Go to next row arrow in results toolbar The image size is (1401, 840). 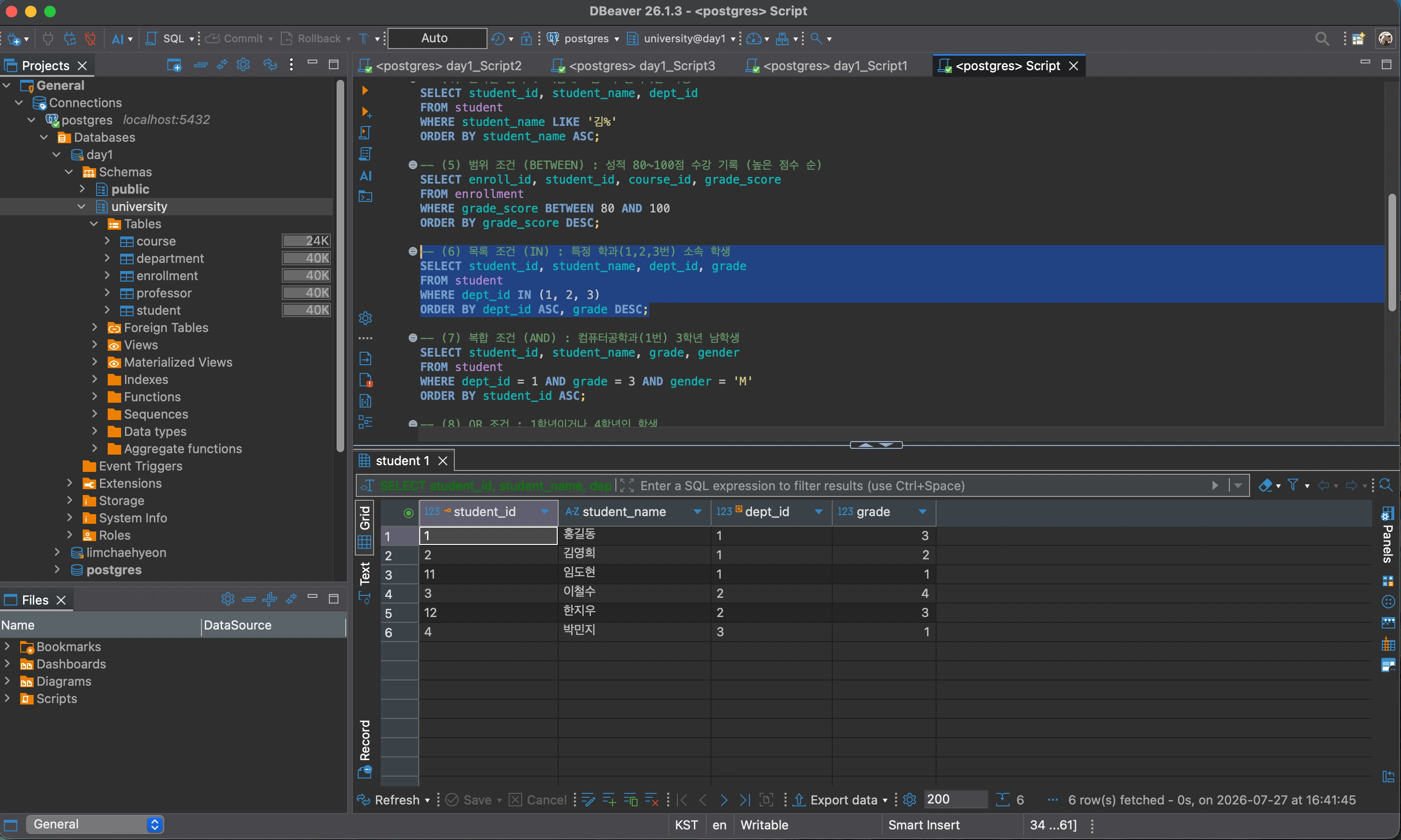pos(724,800)
